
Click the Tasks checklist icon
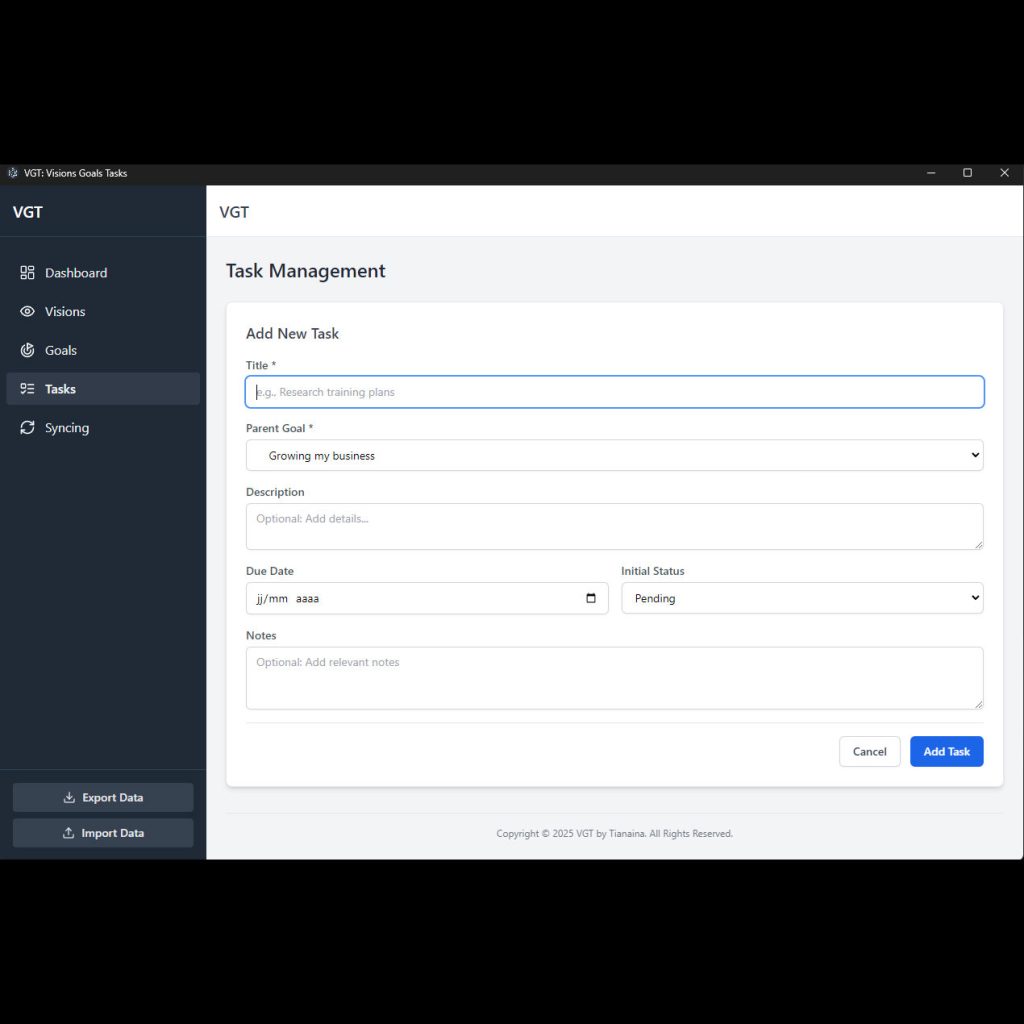pyautogui.click(x=27, y=389)
